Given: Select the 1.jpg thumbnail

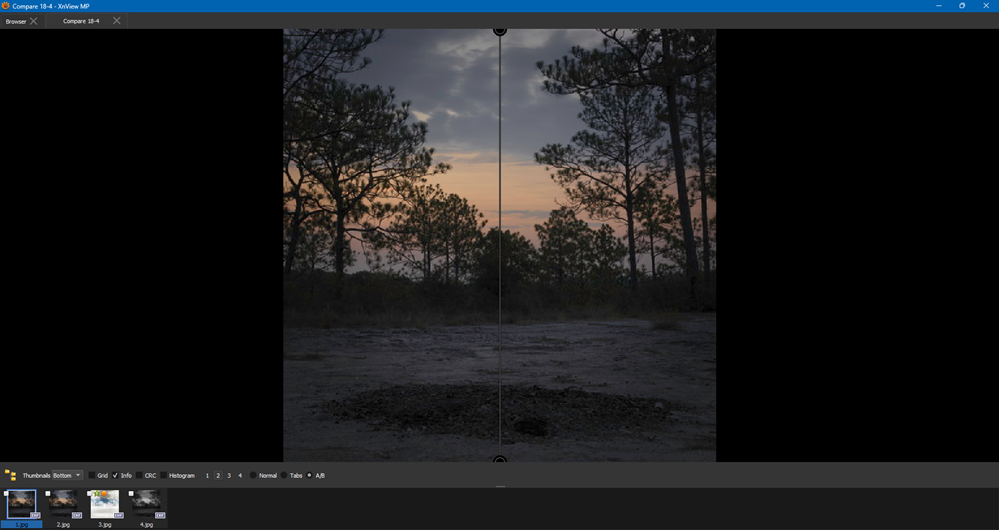Looking at the screenshot, I should [22, 504].
